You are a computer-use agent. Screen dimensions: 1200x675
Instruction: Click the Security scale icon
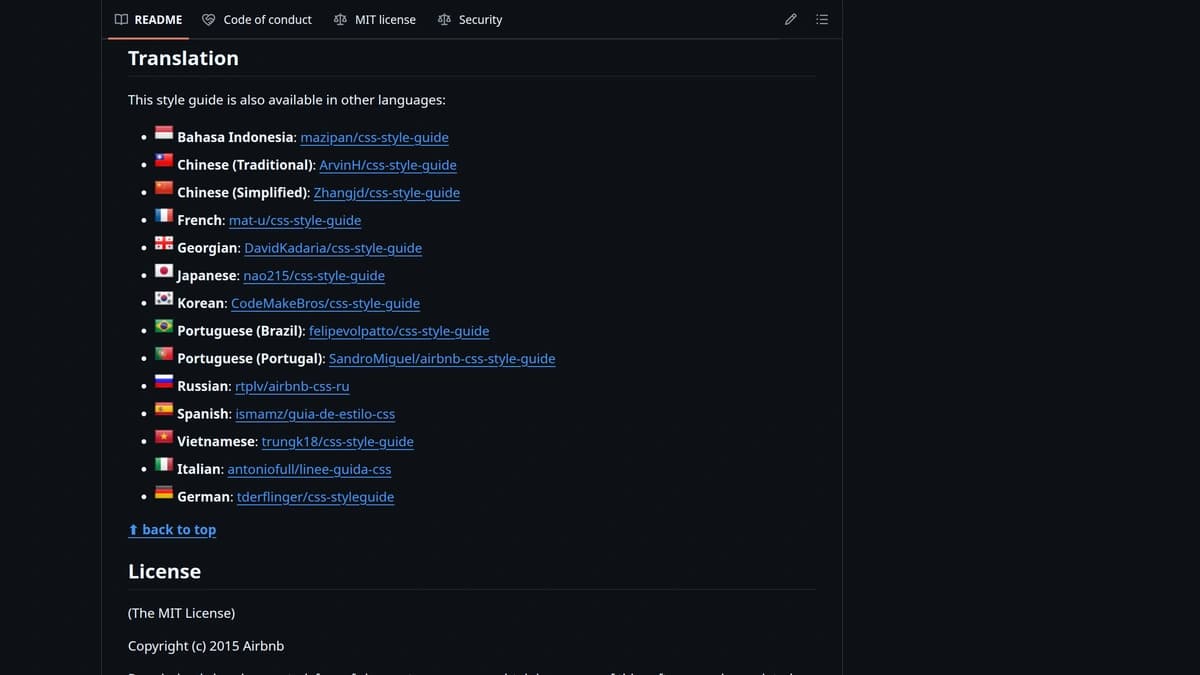444,20
